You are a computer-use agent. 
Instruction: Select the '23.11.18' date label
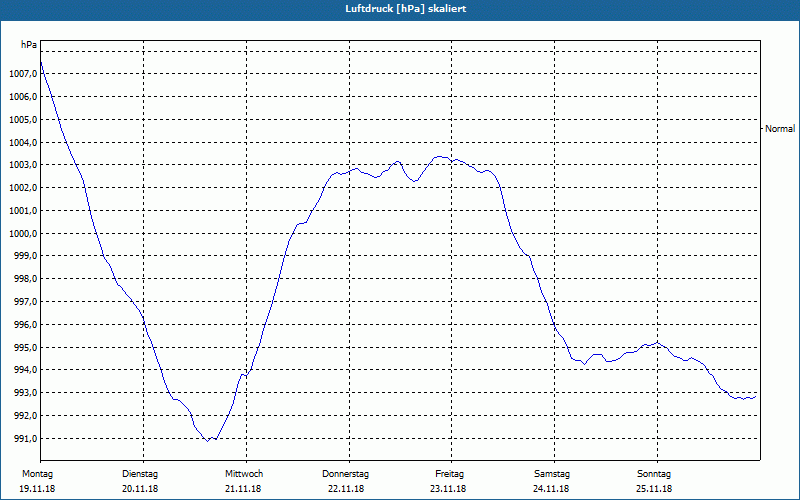coord(448,489)
